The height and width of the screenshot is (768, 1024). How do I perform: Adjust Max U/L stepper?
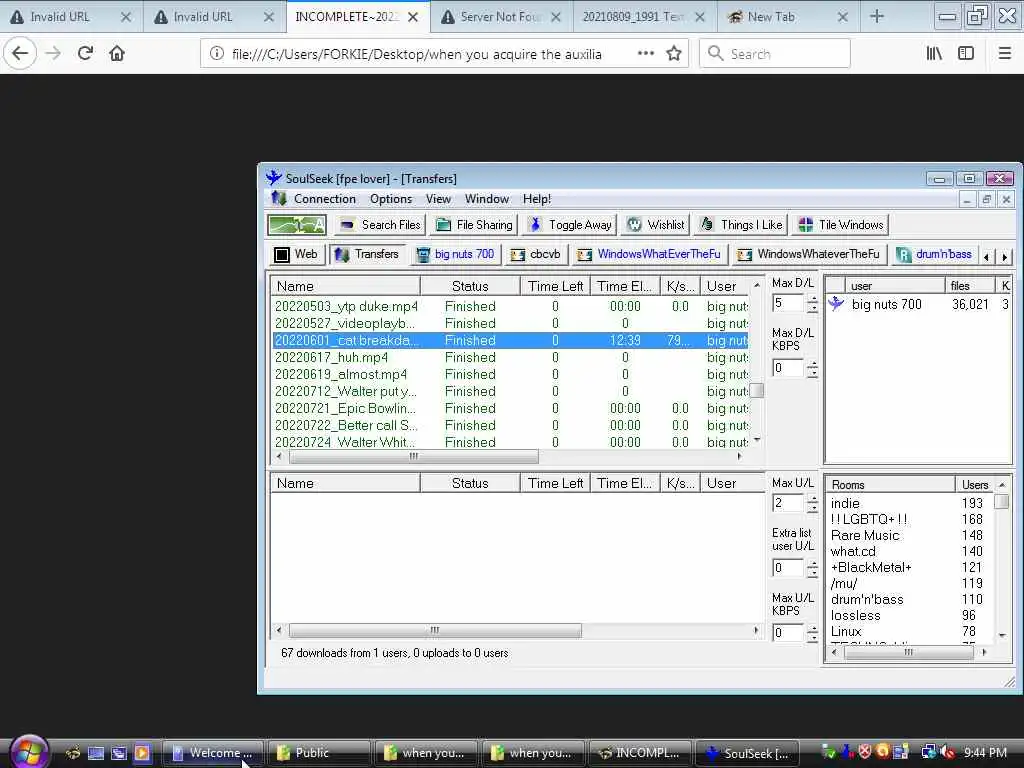(x=812, y=503)
